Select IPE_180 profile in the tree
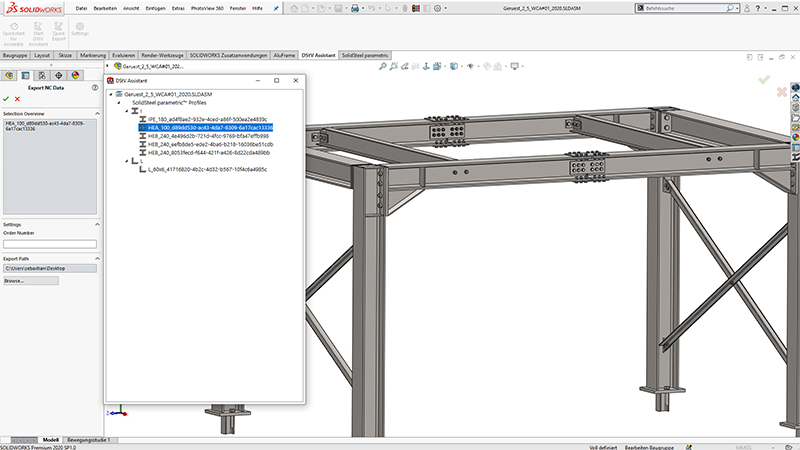This screenshot has height=450, width=800. (207, 119)
